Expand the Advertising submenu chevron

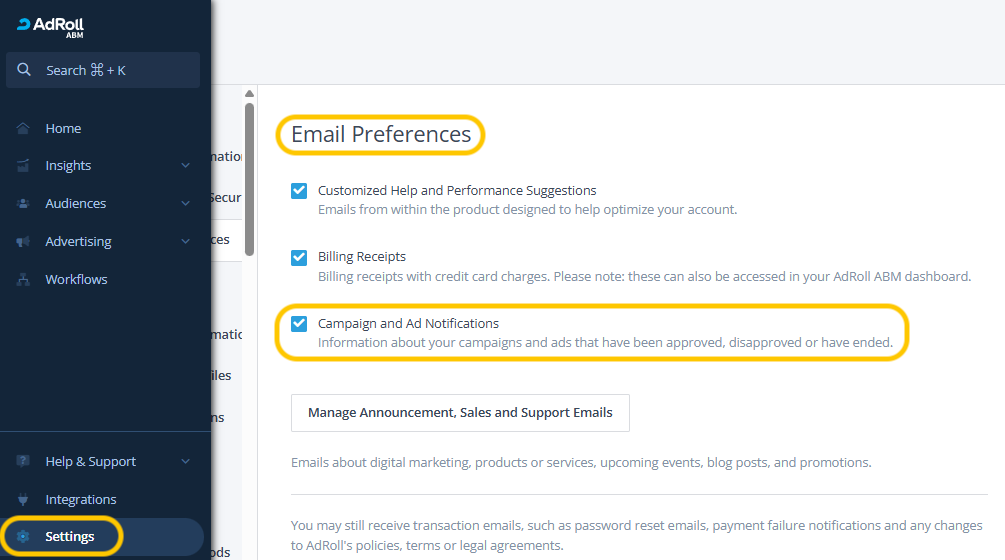(x=185, y=242)
